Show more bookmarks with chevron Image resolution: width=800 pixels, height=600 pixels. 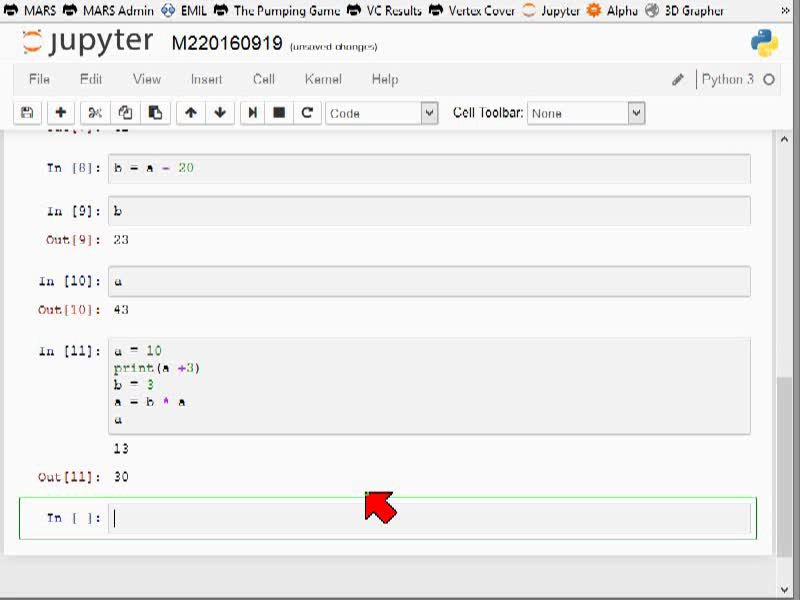point(785,10)
